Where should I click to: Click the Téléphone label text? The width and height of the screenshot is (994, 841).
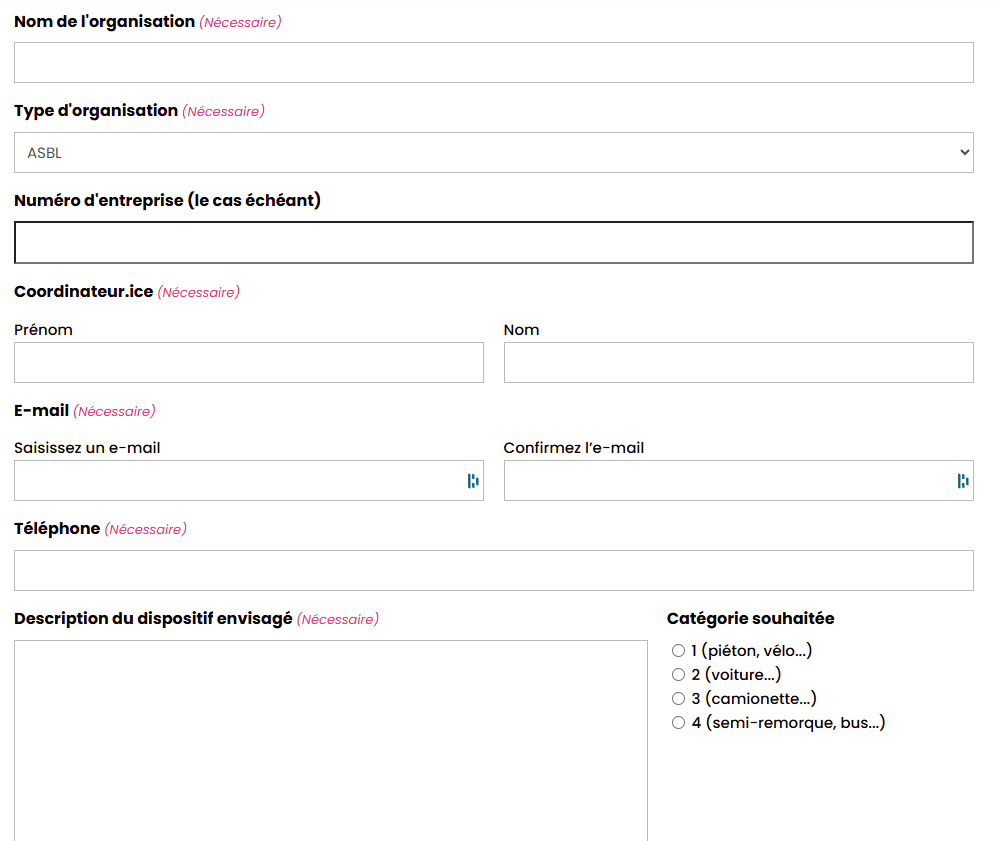57,529
